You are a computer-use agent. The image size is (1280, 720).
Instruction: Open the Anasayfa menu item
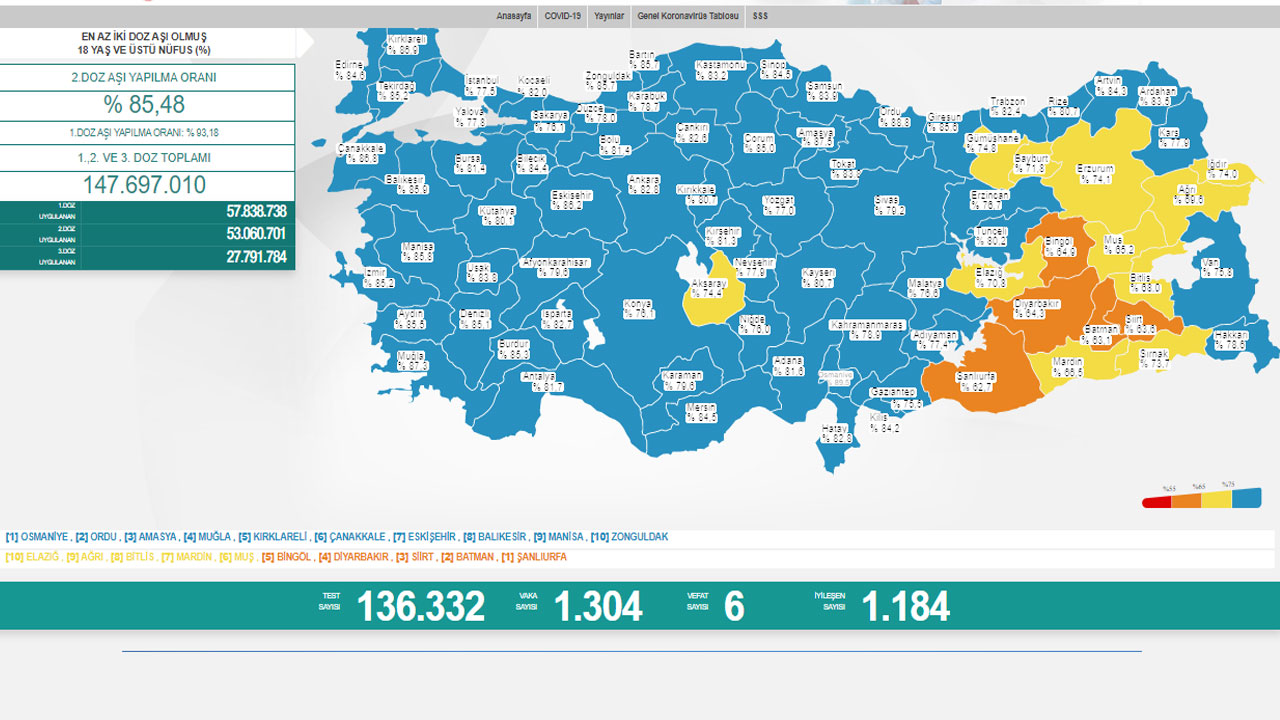pyautogui.click(x=514, y=17)
